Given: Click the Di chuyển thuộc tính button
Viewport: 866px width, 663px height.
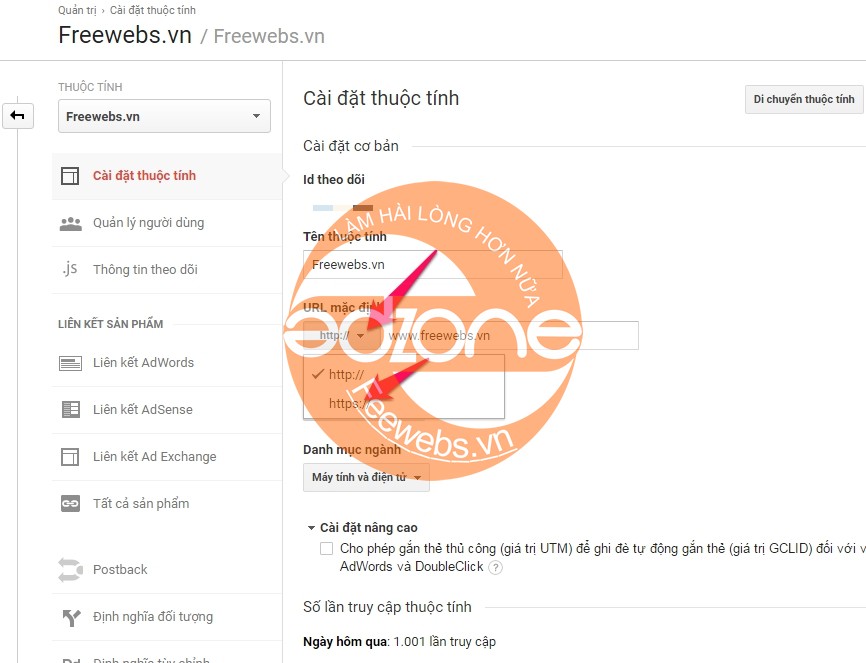Looking at the screenshot, I should (804, 99).
